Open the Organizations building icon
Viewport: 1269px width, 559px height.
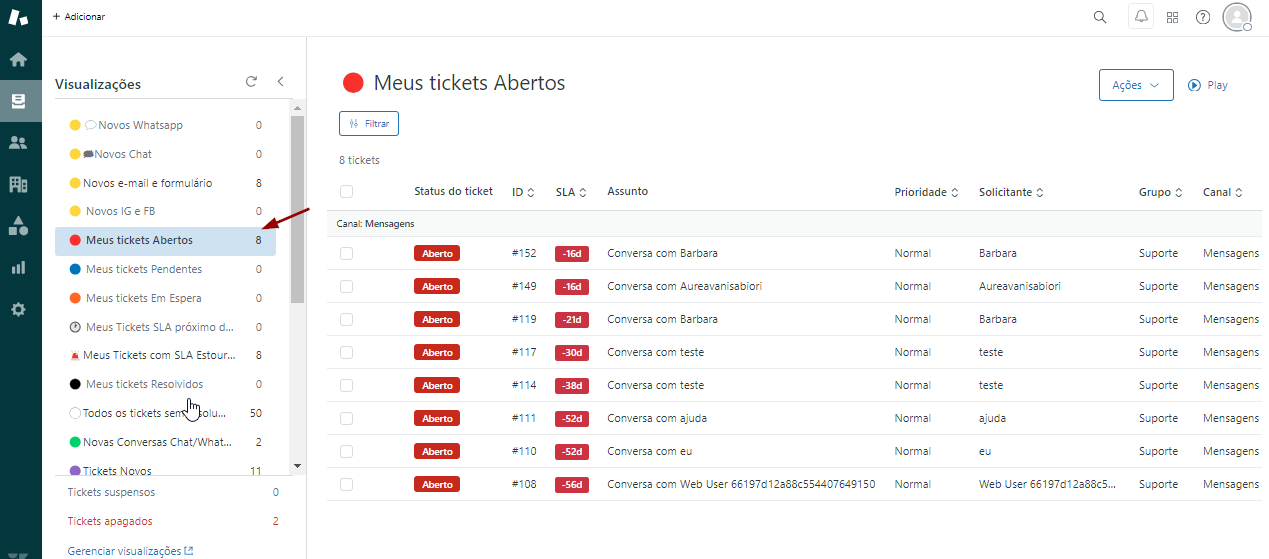[18, 184]
